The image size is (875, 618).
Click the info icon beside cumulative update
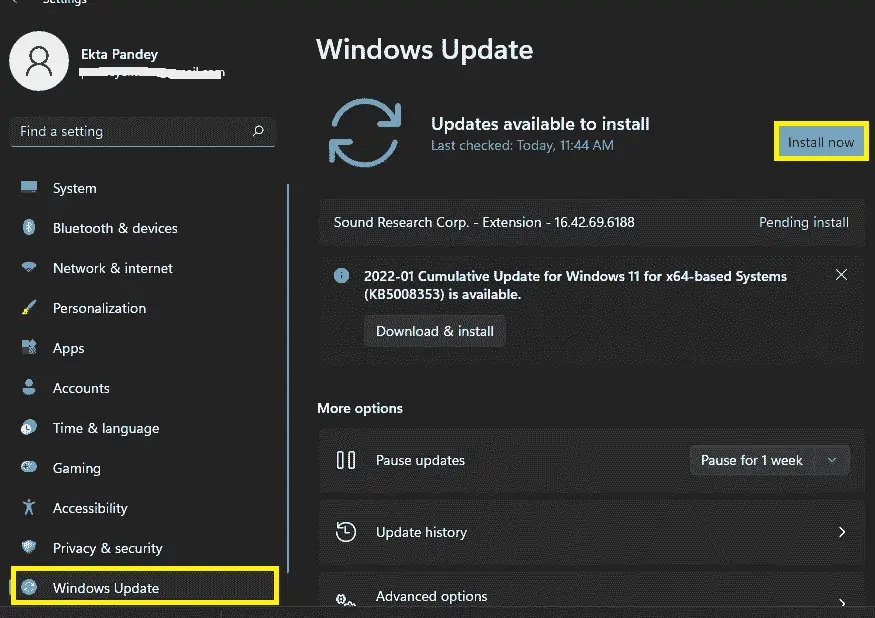[x=342, y=275]
